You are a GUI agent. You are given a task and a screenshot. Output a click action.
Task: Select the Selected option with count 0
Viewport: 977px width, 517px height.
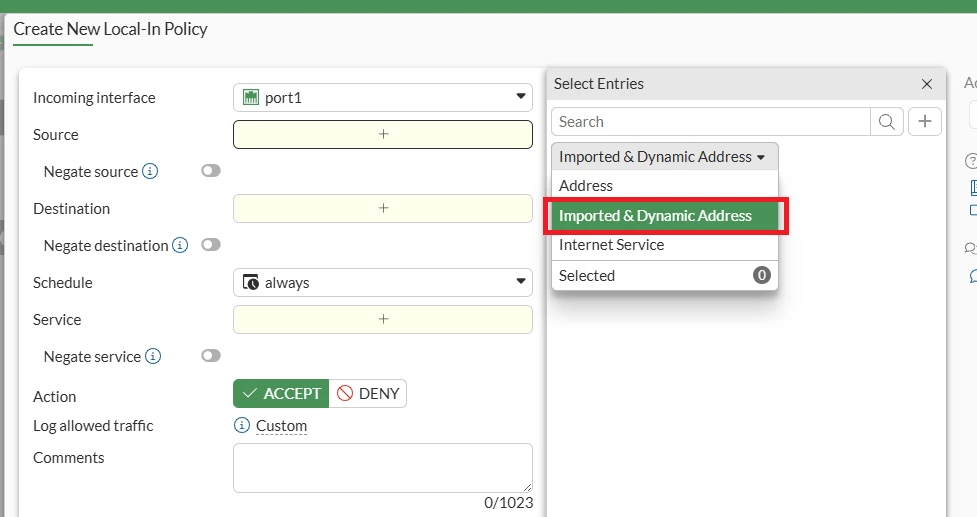click(664, 275)
